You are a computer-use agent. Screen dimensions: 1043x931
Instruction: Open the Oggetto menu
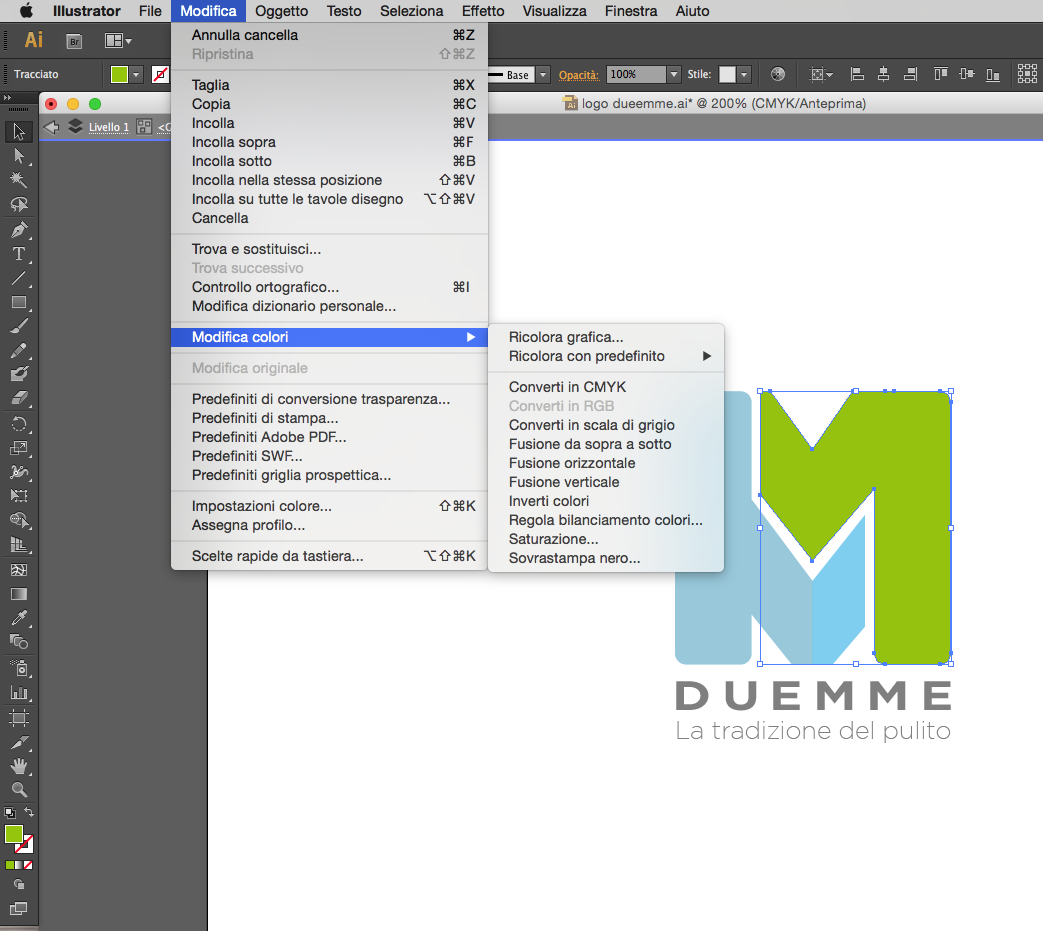[281, 11]
